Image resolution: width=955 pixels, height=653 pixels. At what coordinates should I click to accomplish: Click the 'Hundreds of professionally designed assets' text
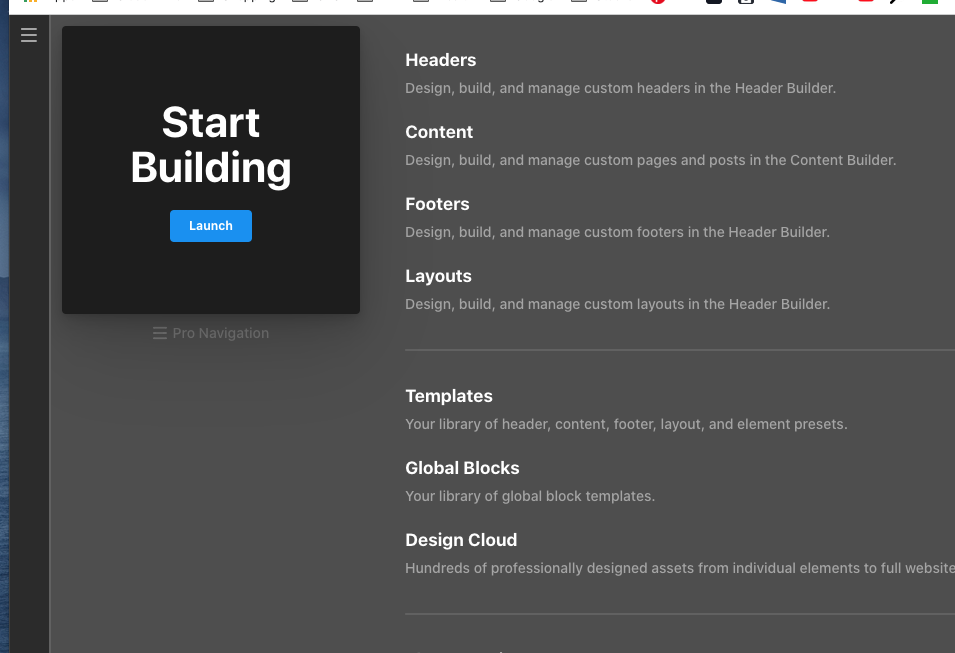pos(680,568)
